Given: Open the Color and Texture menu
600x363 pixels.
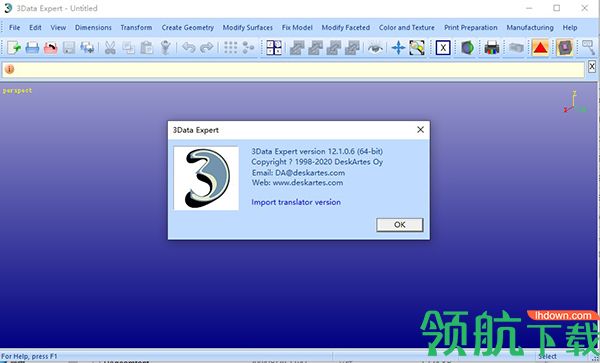Looking at the screenshot, I should (x=407, y=28).
